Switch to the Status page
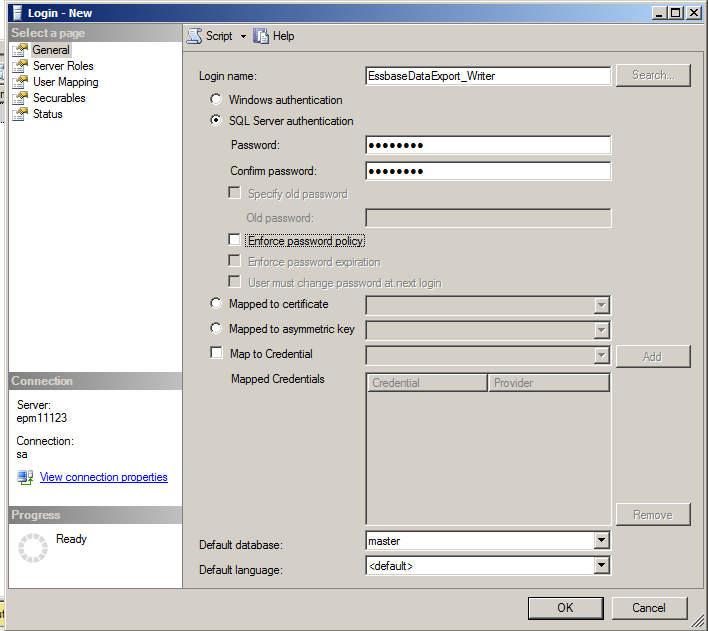 pos(48,114)
